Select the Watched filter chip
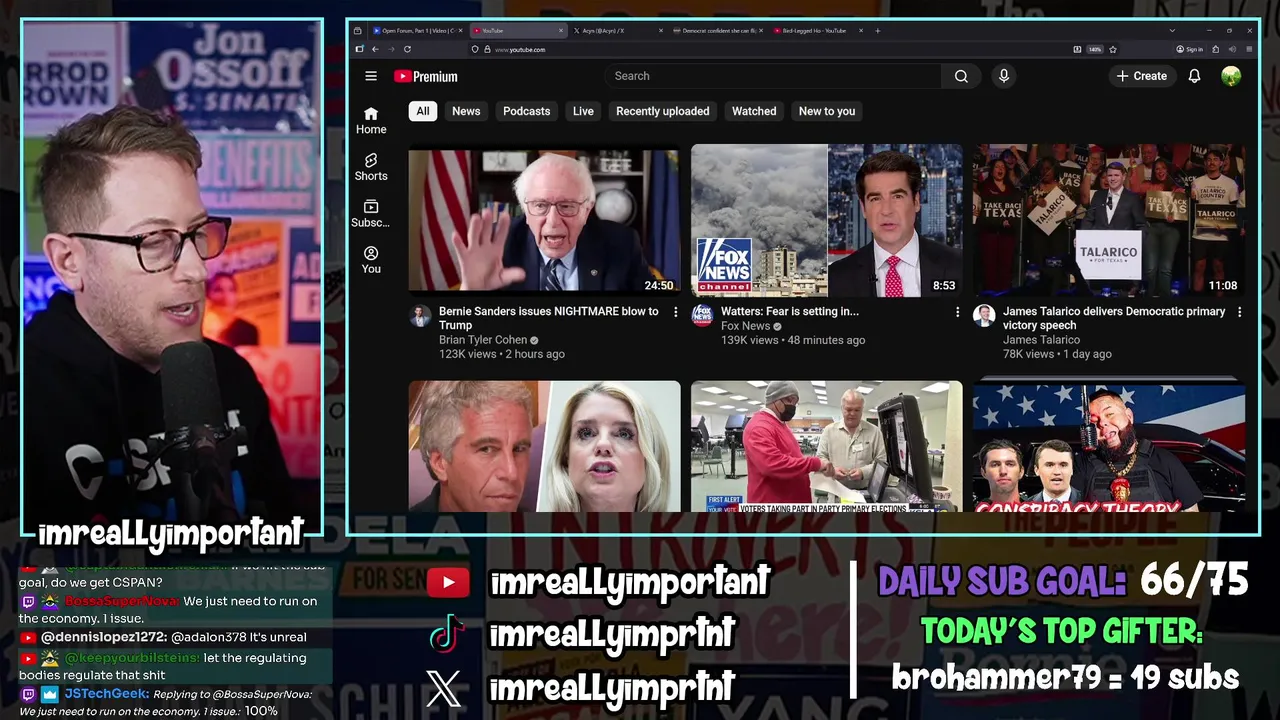 click(754, 111)
